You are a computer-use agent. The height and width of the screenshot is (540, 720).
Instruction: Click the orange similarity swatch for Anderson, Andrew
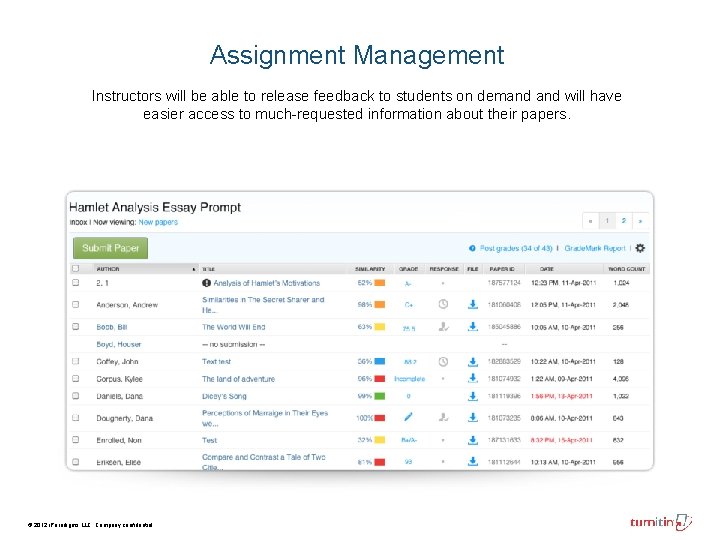(x=380, y=304)
